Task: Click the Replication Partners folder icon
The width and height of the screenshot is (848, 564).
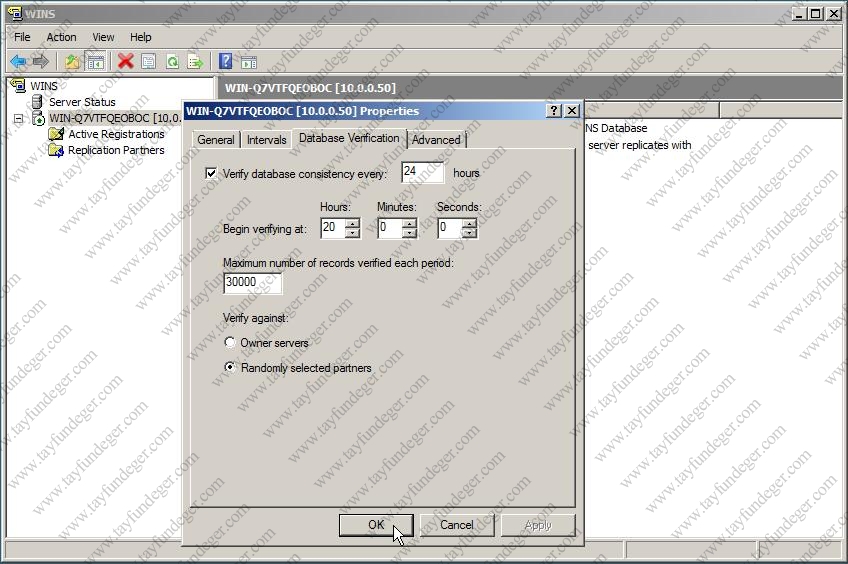Action: 56,150
